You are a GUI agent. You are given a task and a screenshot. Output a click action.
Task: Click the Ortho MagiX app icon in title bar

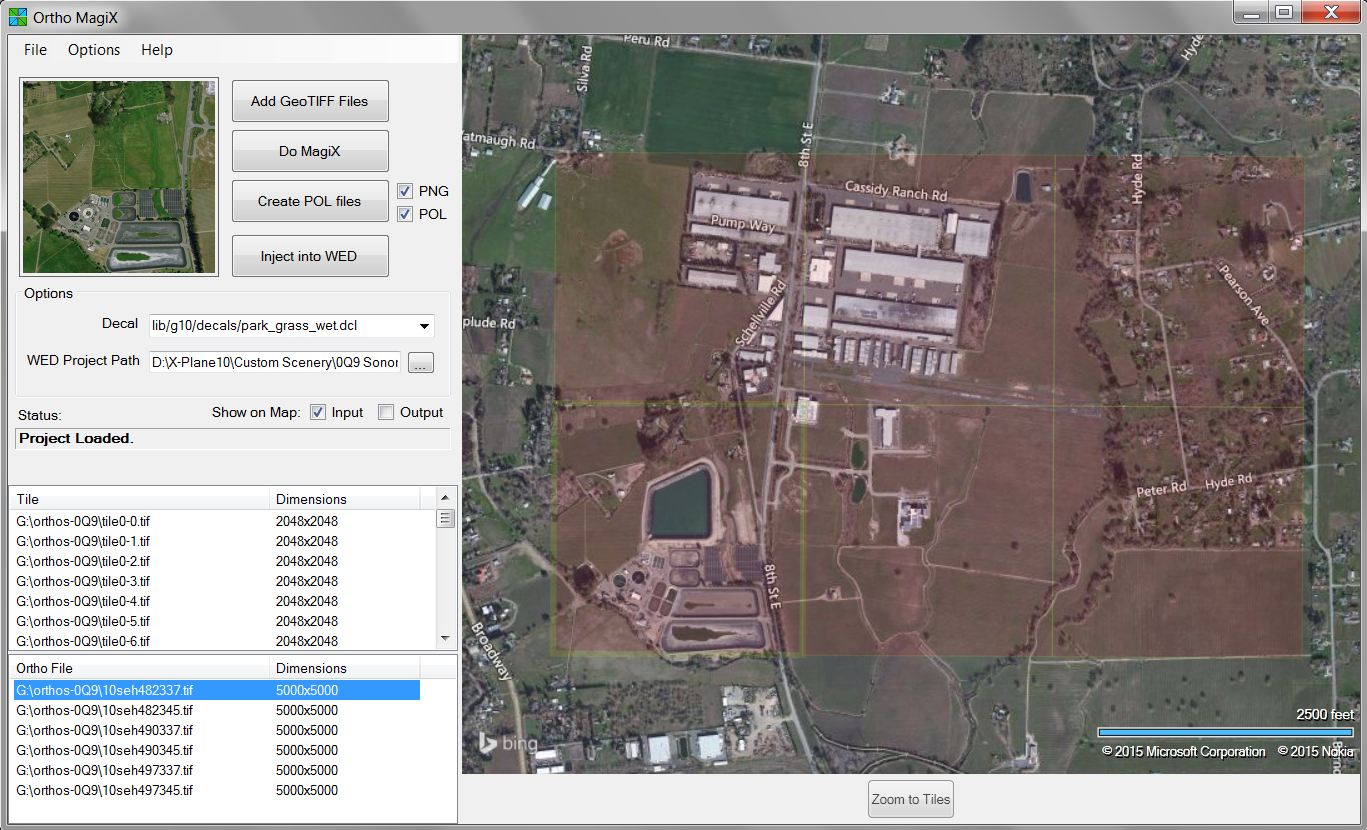click(17, 16)
